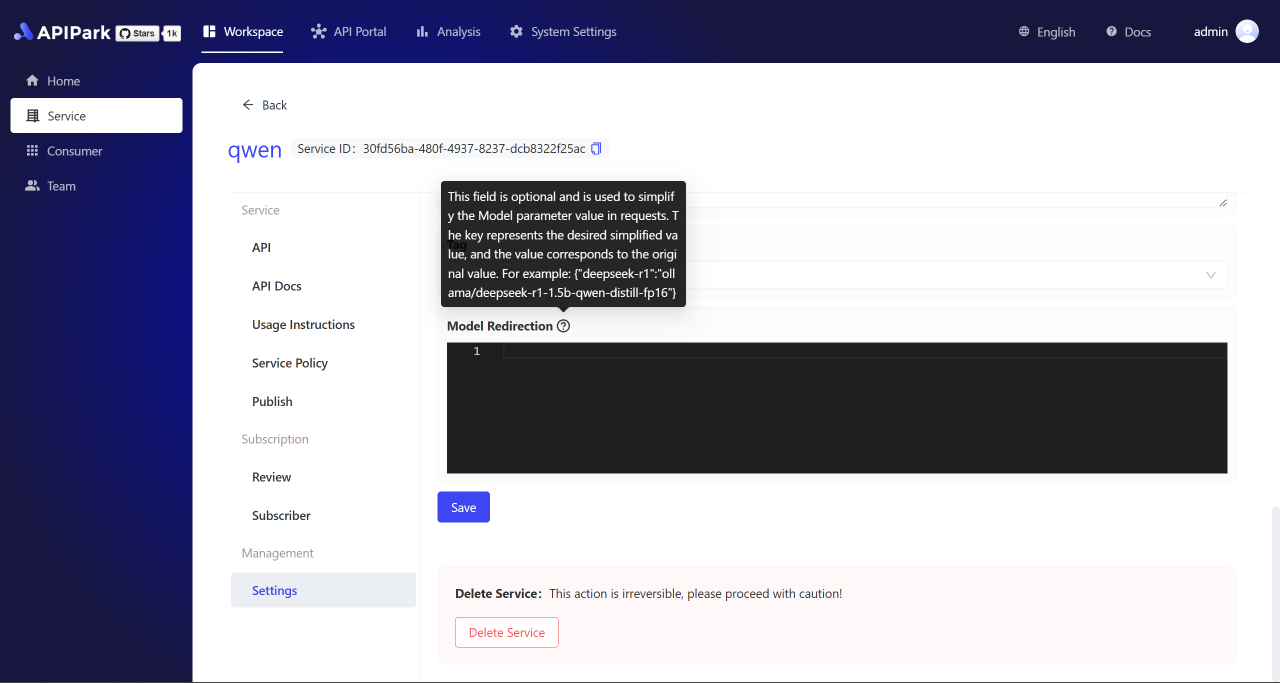Open the Docs link

click(1129, 32)
